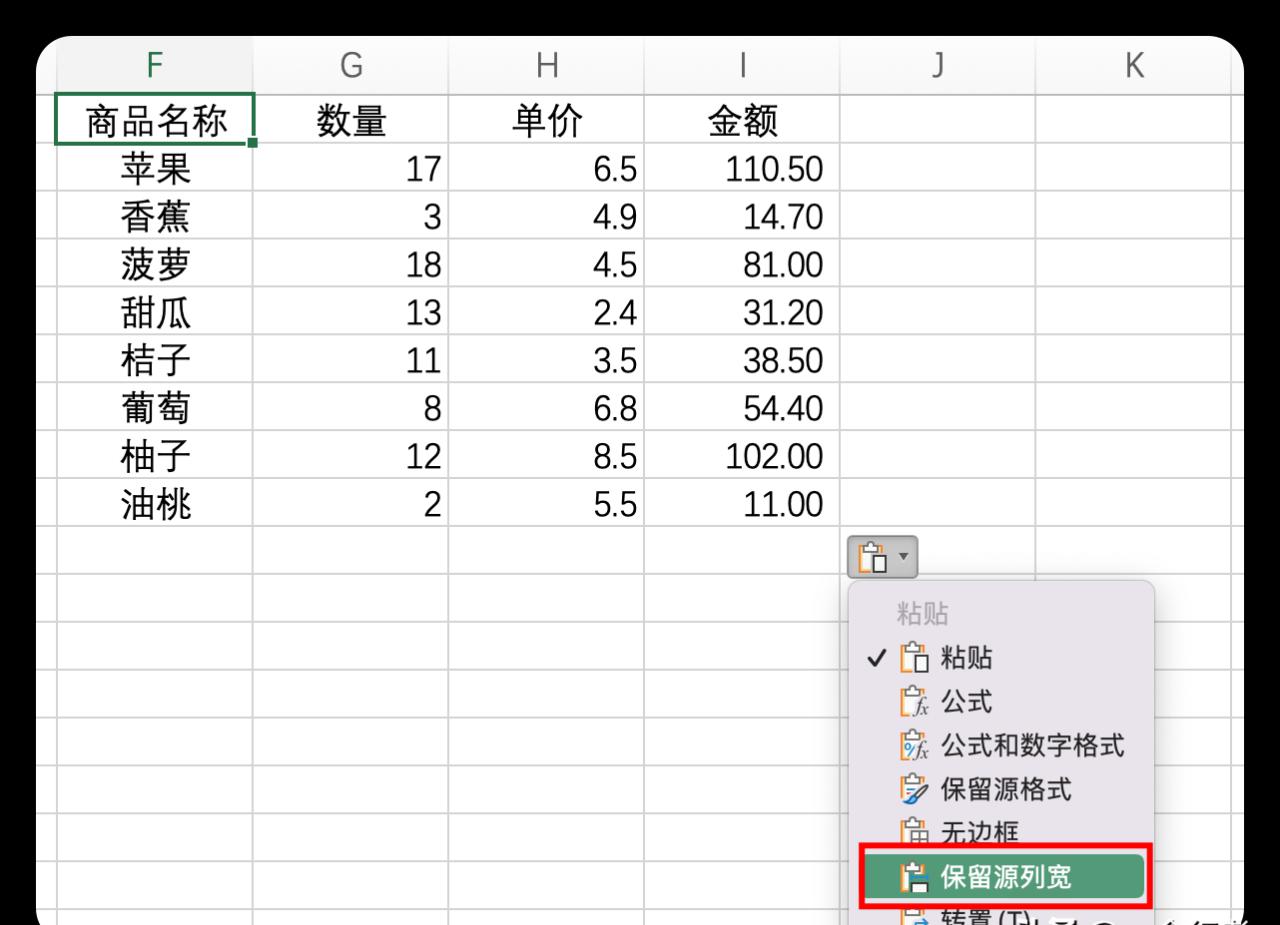The height and width of the screenshot is (925, 1280).
Task: Select 公式 paste option
Action: coord(1001,702)
